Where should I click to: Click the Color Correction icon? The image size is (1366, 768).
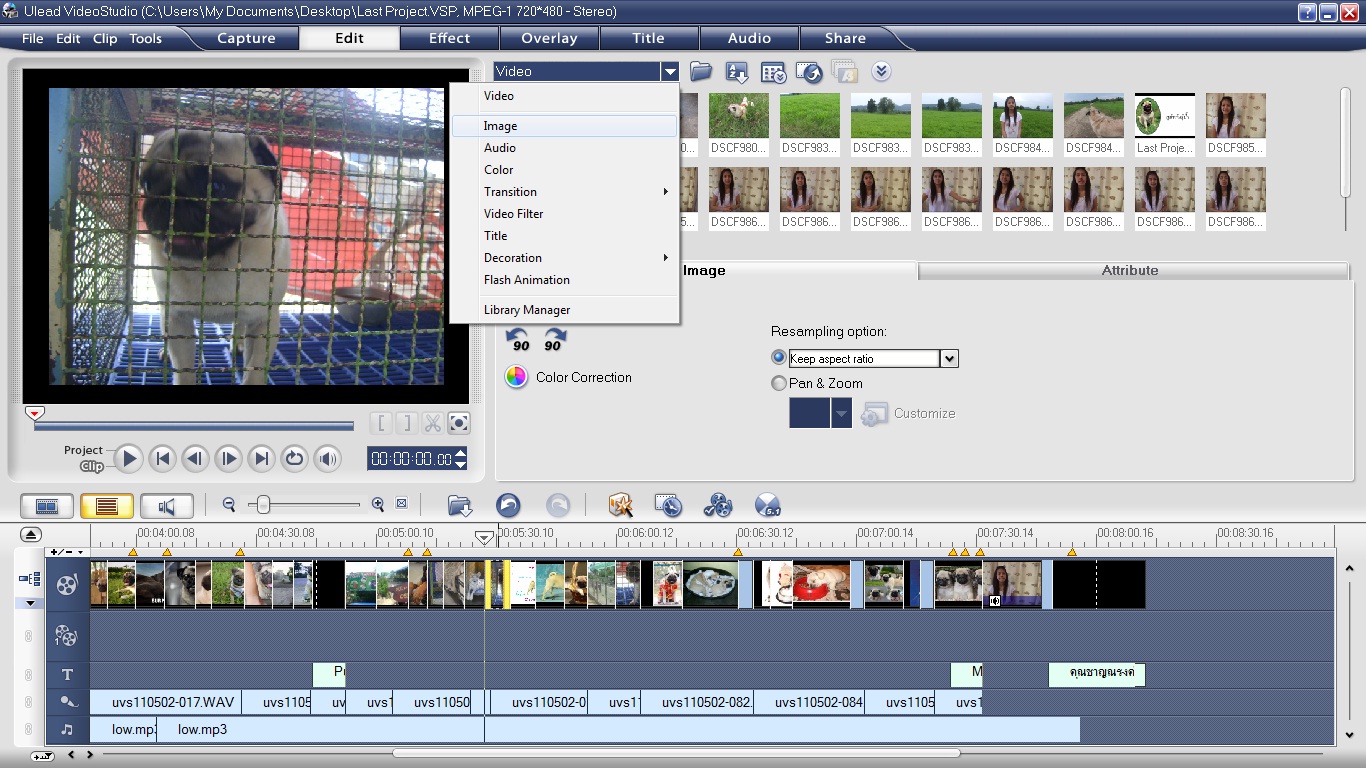(x=516, y=377)
